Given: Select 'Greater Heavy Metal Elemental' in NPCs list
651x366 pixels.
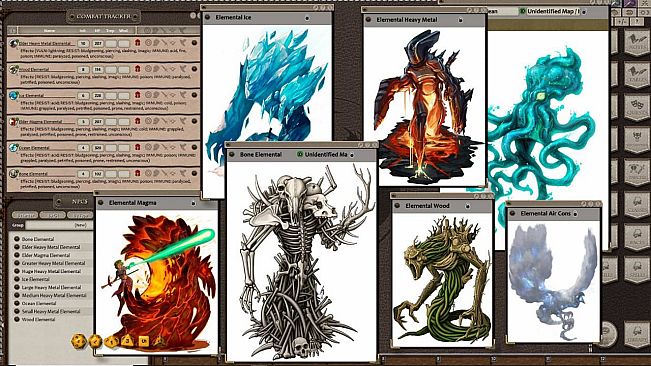Looking at the screenshot, I should 53,263.
